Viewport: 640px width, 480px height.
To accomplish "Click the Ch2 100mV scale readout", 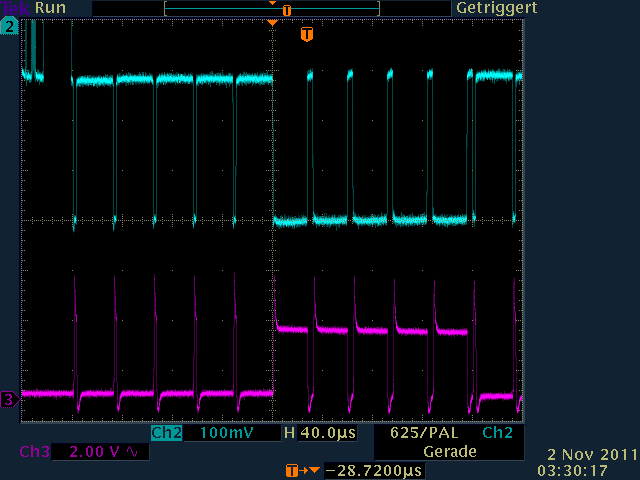I will 225,433.
